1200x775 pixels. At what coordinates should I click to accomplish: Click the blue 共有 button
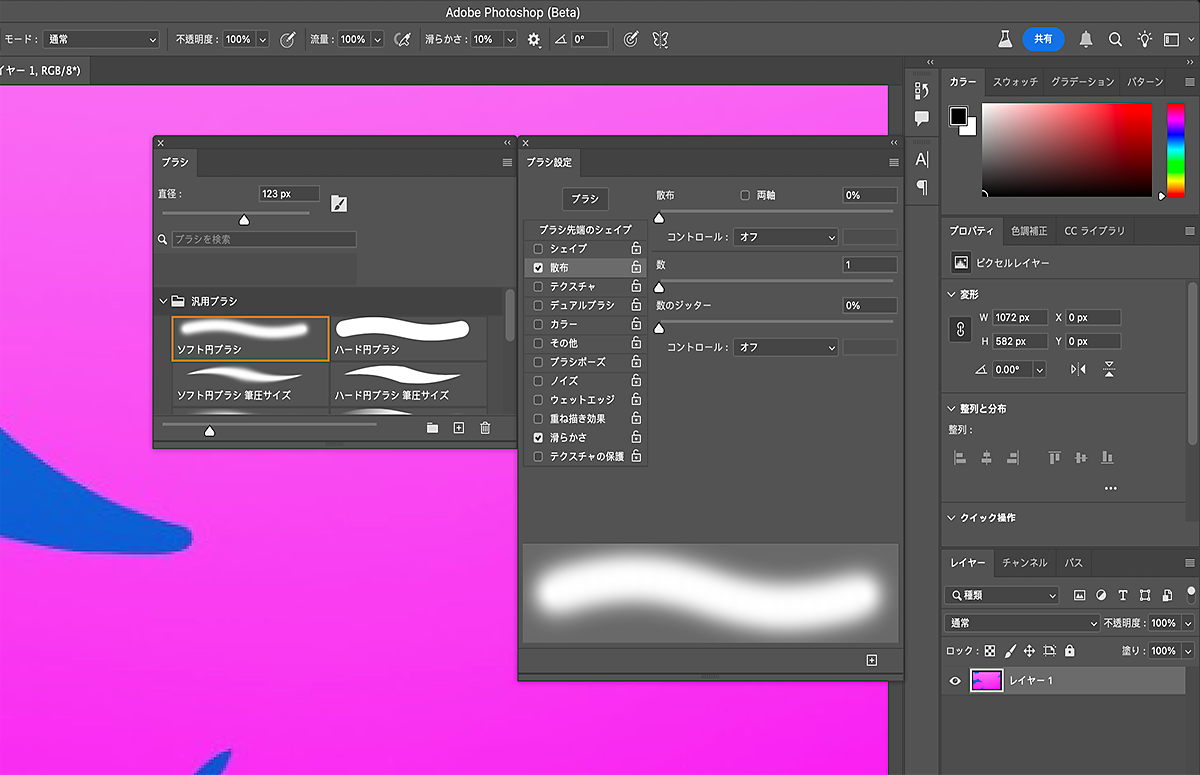point(1044,39)
